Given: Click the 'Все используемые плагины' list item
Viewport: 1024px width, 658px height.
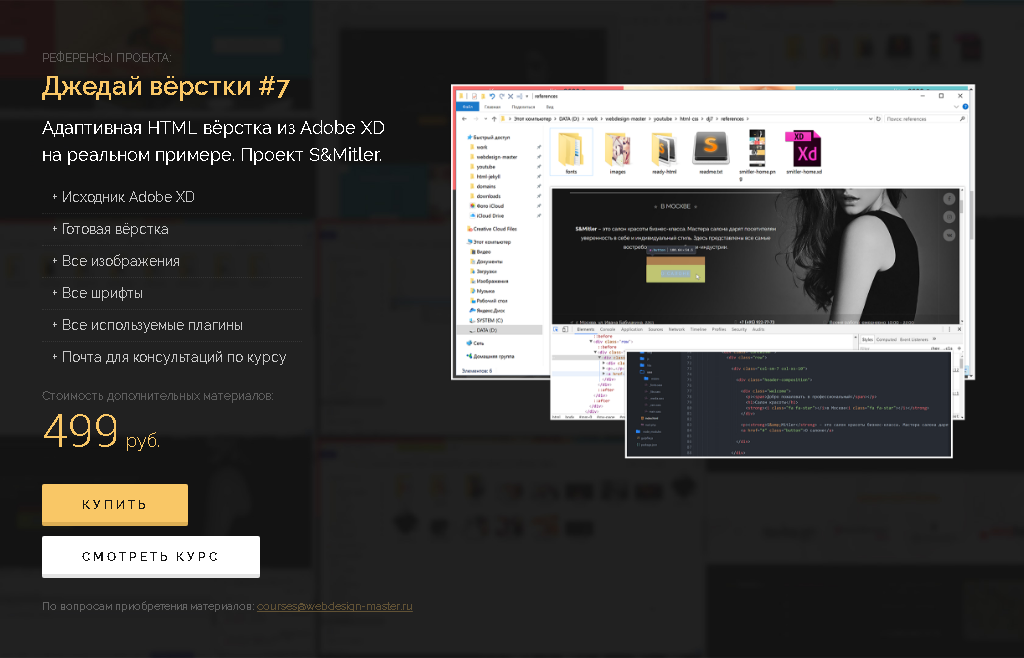Looking at the screenshot, I should 152,325.
